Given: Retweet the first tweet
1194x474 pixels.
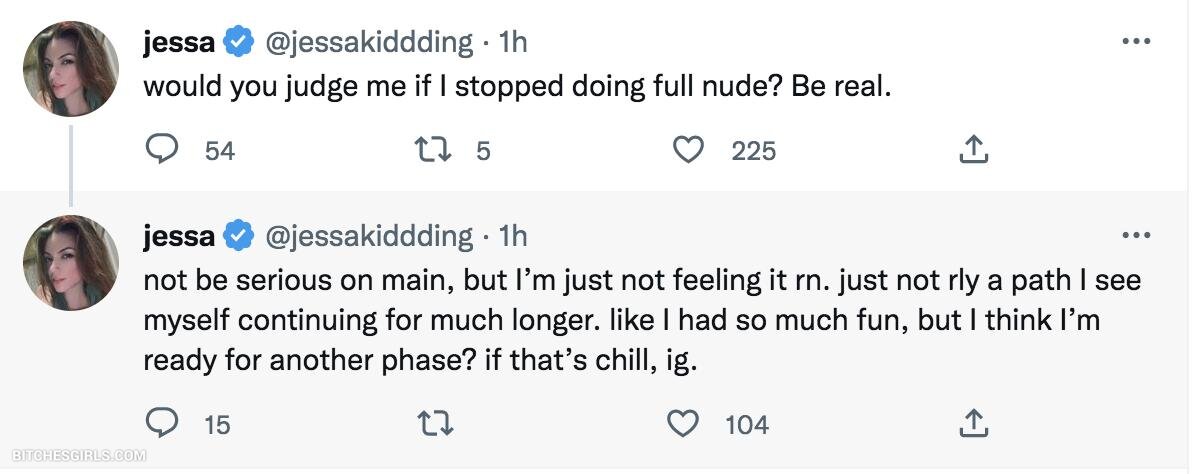Looking at the screenshot, I should coord(434,150).
